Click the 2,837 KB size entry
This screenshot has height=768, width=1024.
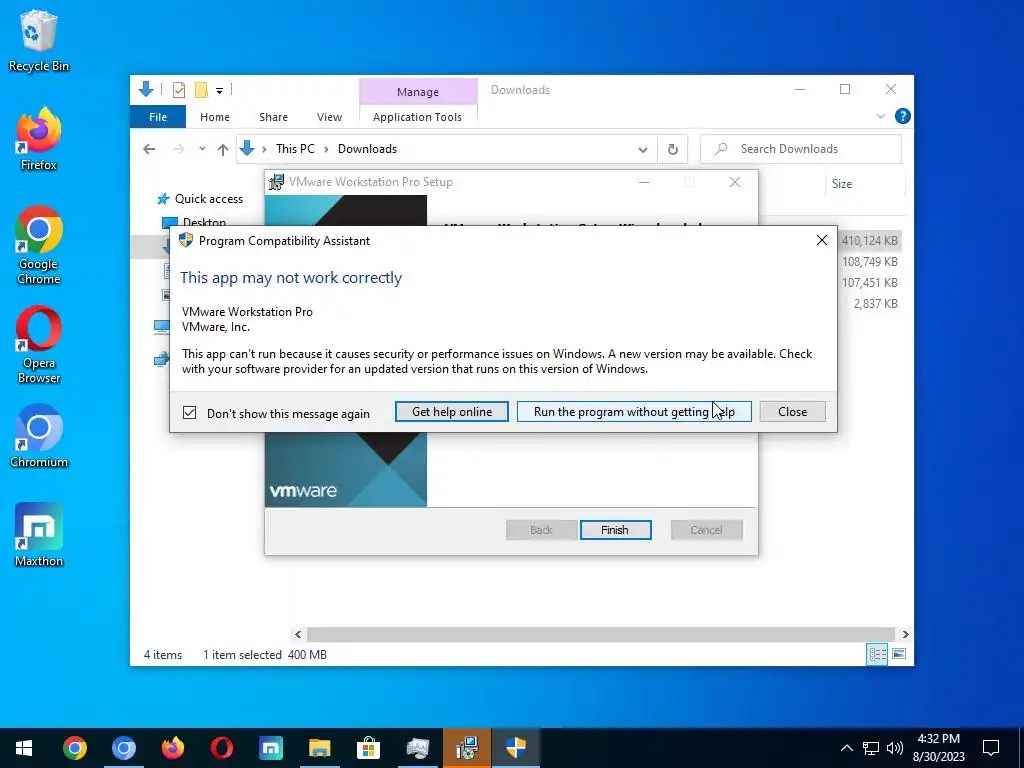(x=875, y=303)
